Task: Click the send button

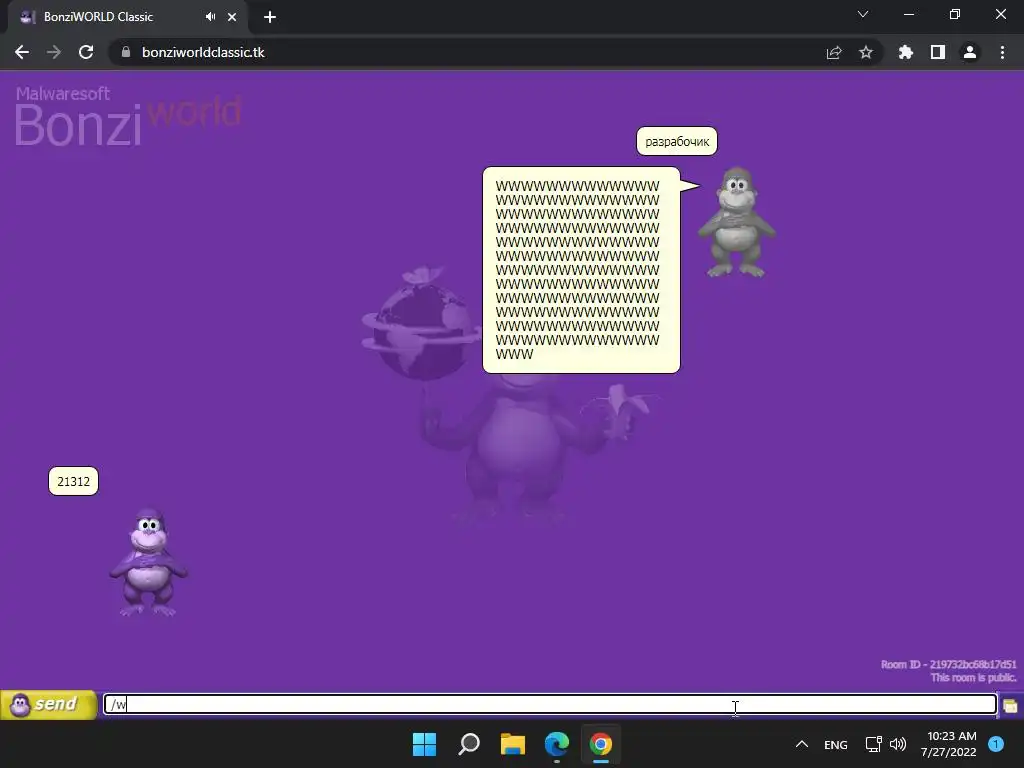Action: (48, 705)
